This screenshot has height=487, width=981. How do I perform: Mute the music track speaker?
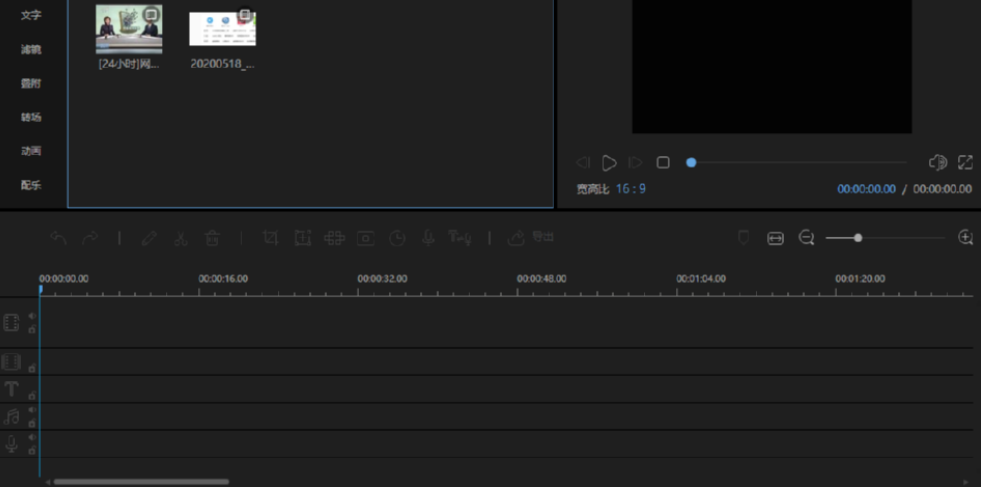coord(32,410)
